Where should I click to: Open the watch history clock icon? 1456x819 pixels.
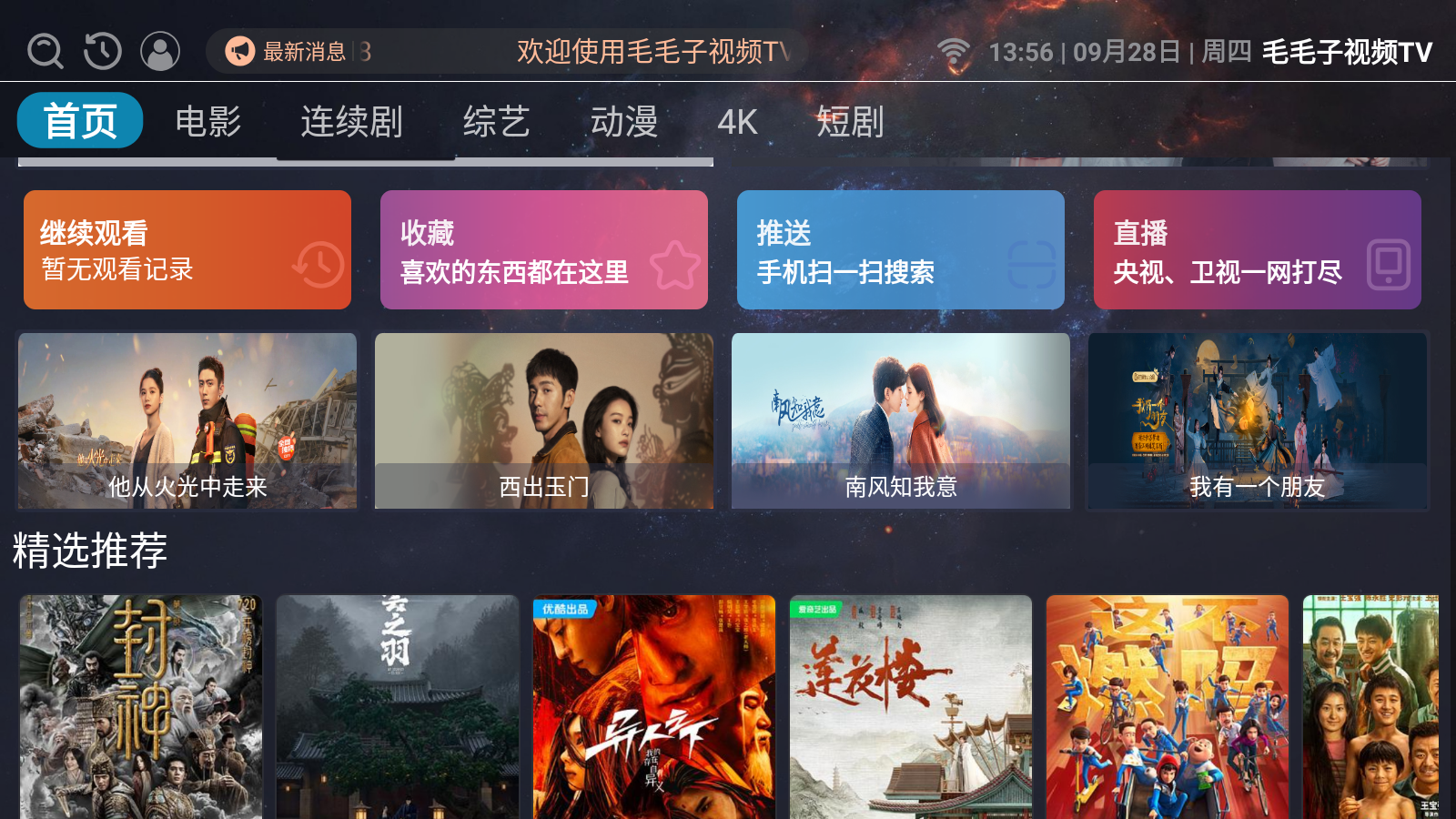click(103, 52)
